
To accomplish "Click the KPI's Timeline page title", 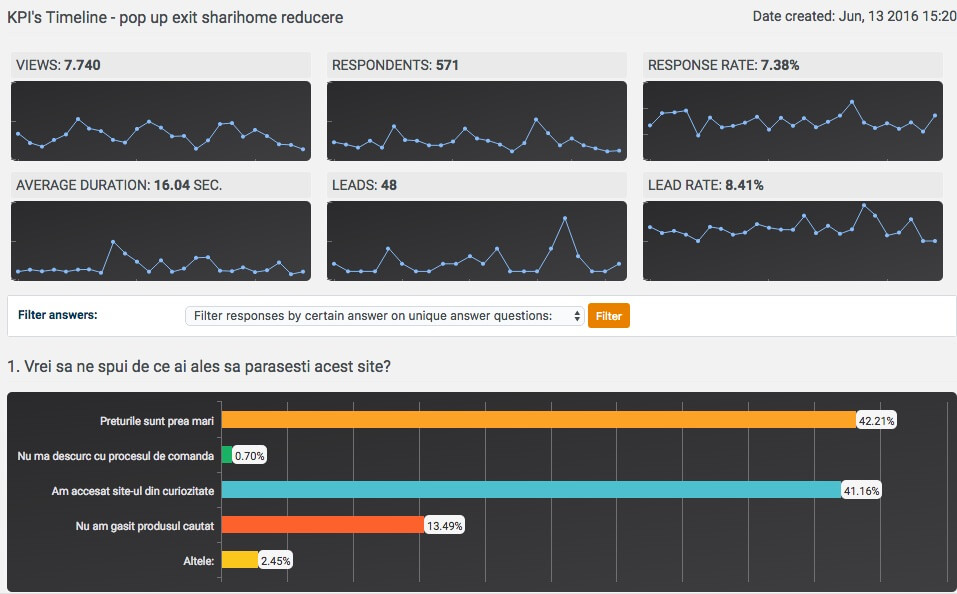I will click(x=175, y=17).
